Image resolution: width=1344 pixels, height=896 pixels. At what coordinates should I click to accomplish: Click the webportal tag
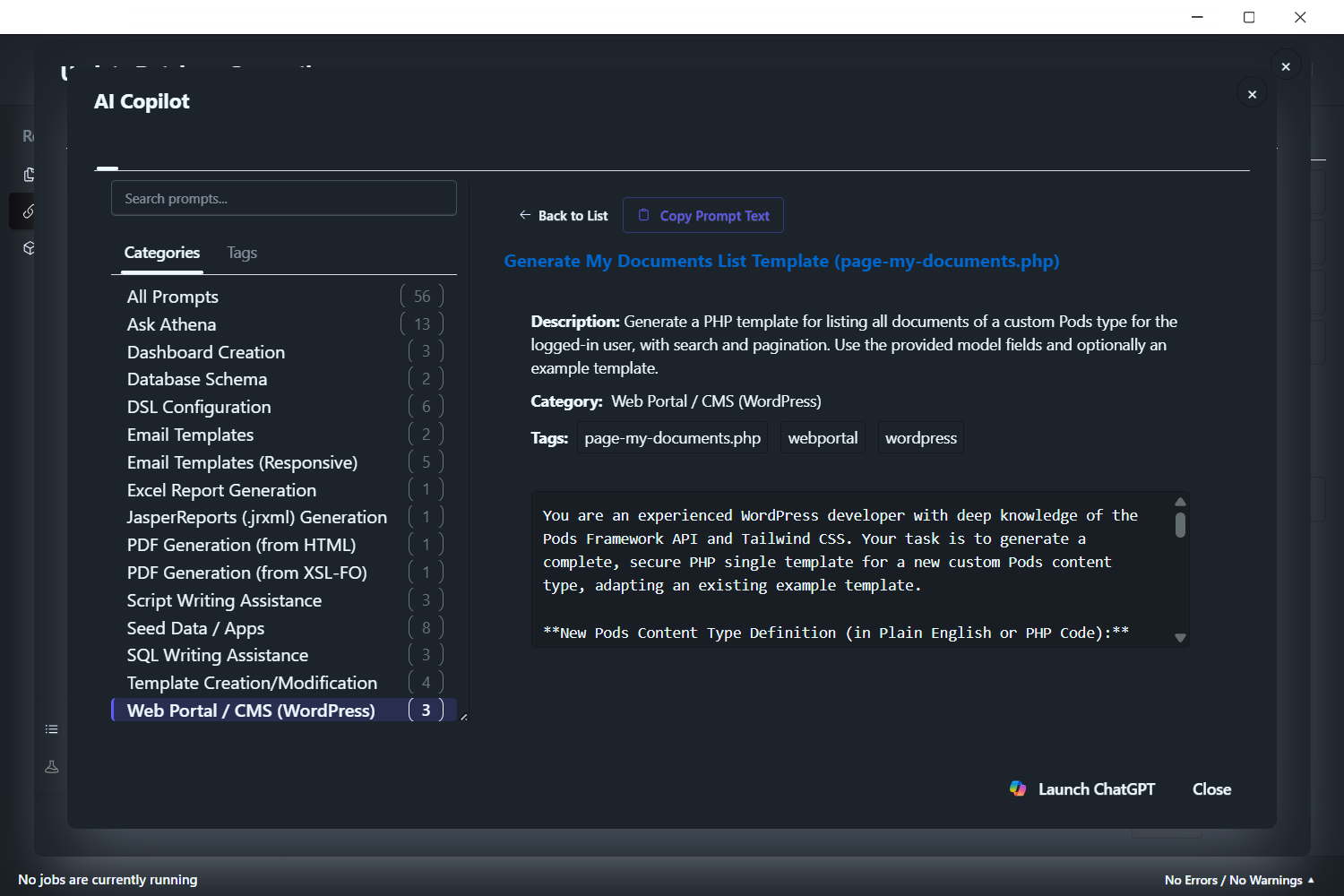(823, 437)
